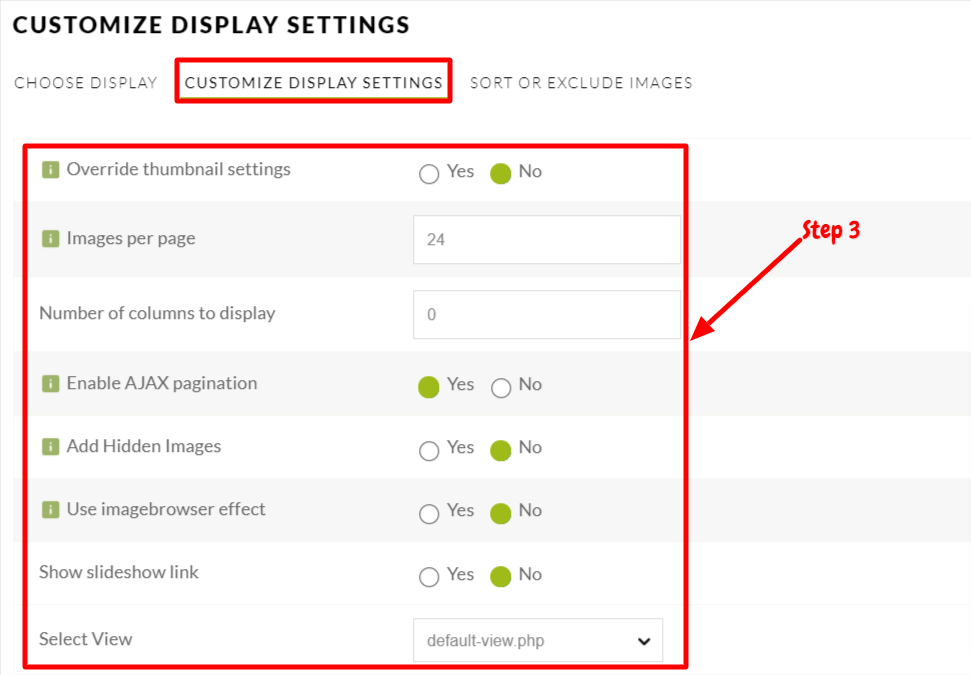
Task: Click info icon beside Override thumbnail settings
Action: pos(50,170)
